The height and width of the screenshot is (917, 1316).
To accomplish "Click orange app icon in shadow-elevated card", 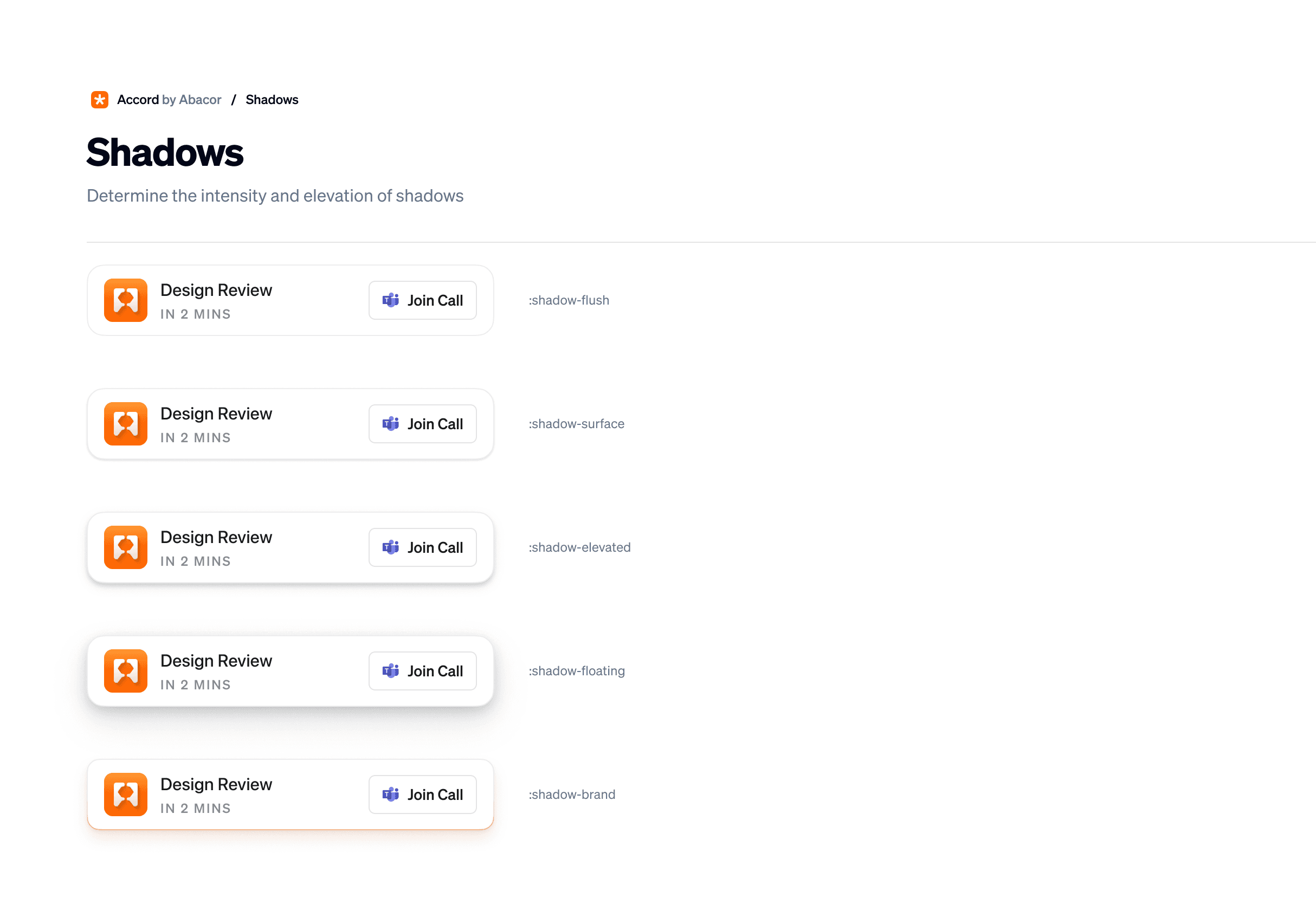I will tap(126, 547).
